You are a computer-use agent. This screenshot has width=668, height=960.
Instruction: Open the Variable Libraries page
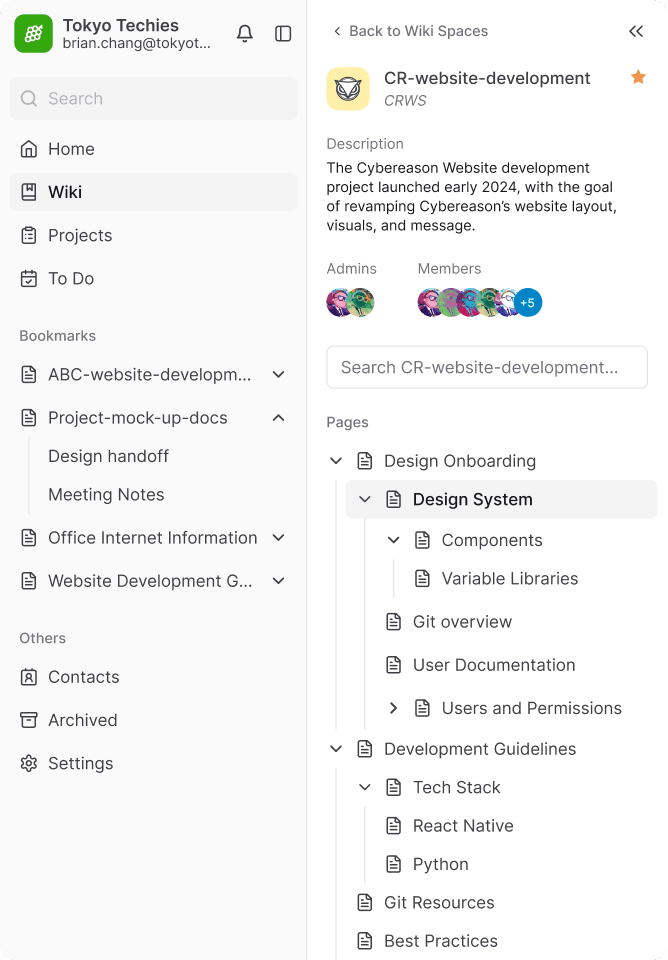click(x=510, y=579)
